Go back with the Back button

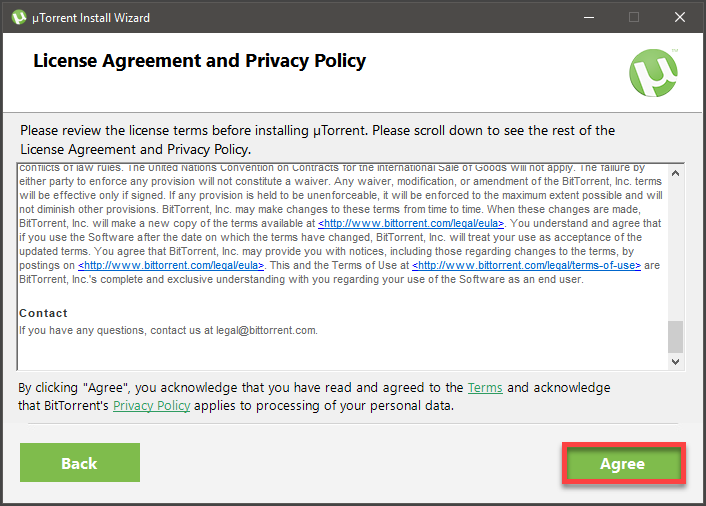point(79,463)
